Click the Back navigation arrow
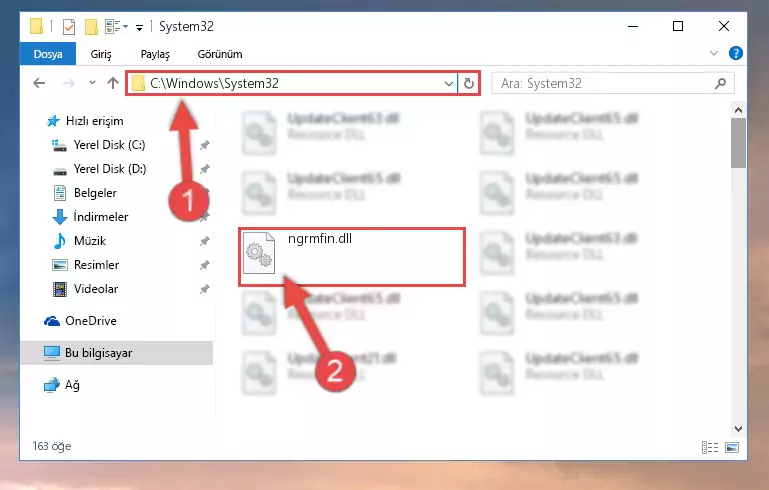This screenshot has width=769, height=490. pos(39,83)
